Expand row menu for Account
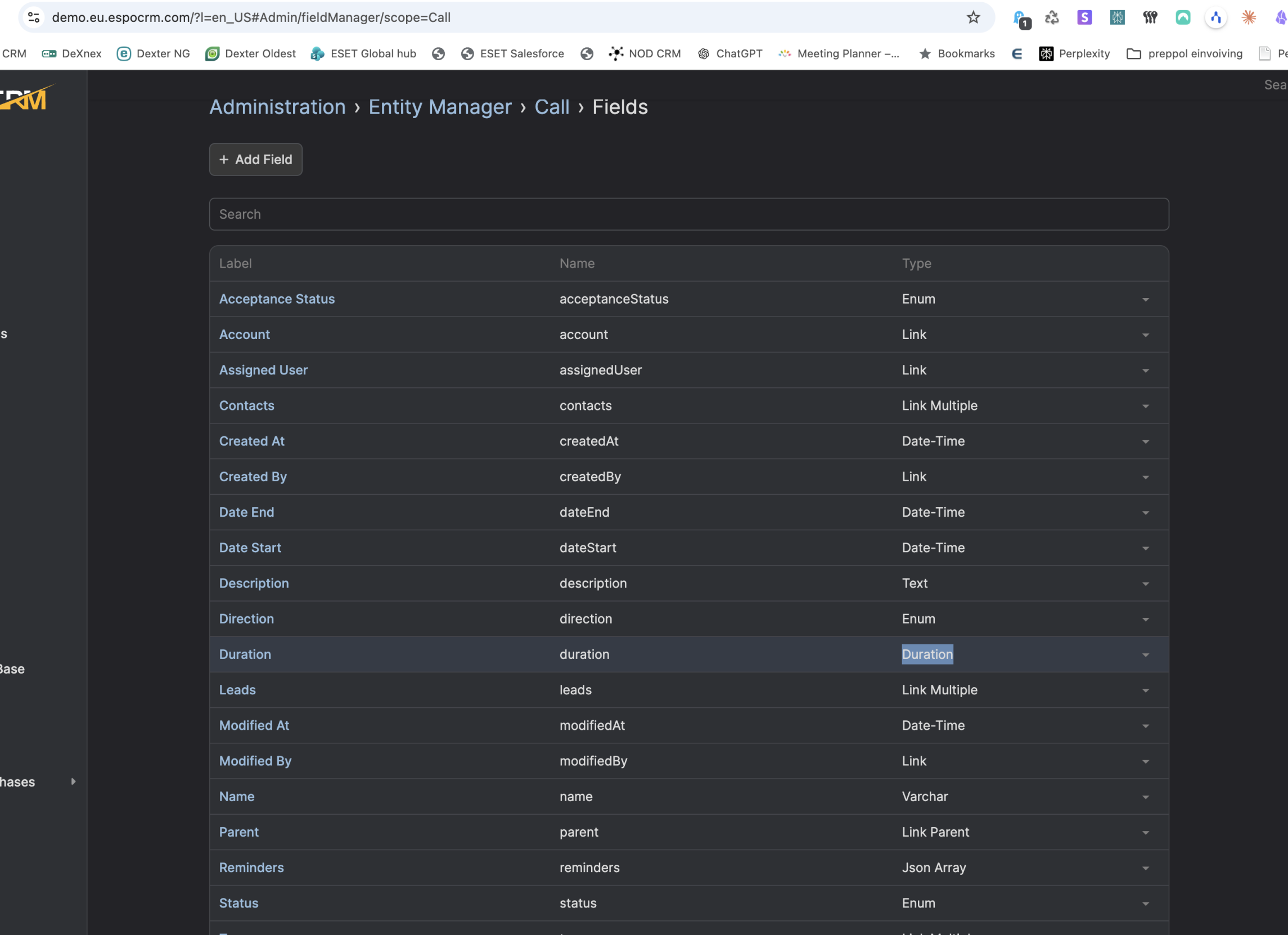The width and height of the screenshot is (1288, 935). (x=1145, y=336)
